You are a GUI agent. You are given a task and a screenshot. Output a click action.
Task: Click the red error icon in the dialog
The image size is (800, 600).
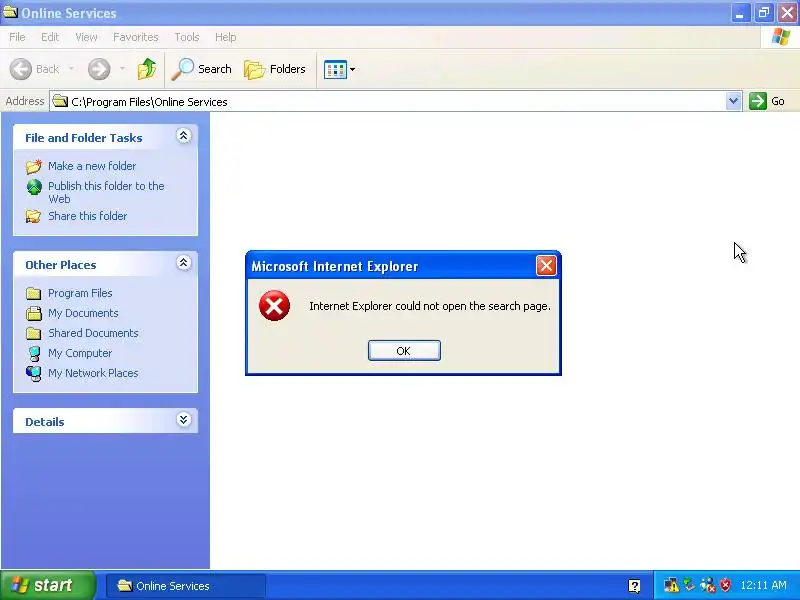pos(274,306)
